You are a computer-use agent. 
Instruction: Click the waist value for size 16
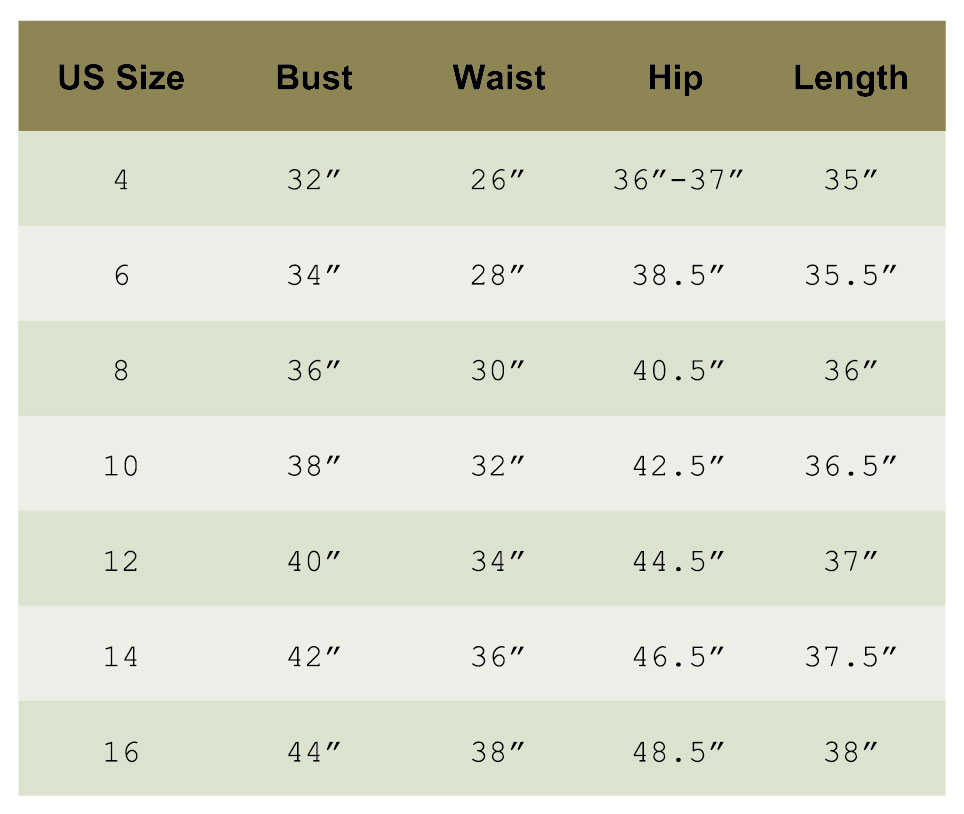click(x=498, y=752)
